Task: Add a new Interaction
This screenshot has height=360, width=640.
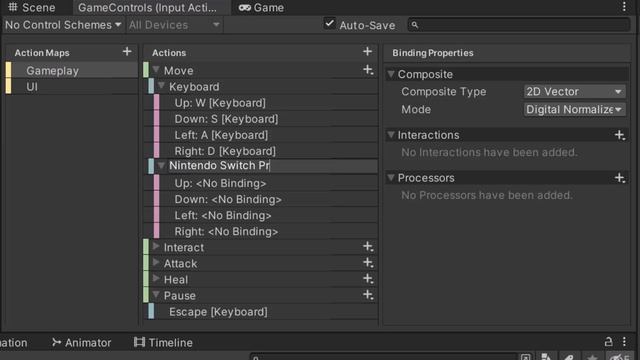Action: point(620,135)
